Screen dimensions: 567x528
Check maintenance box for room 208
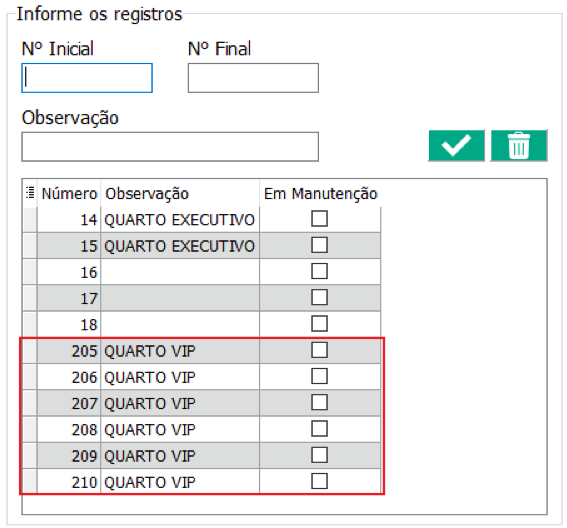319,429
